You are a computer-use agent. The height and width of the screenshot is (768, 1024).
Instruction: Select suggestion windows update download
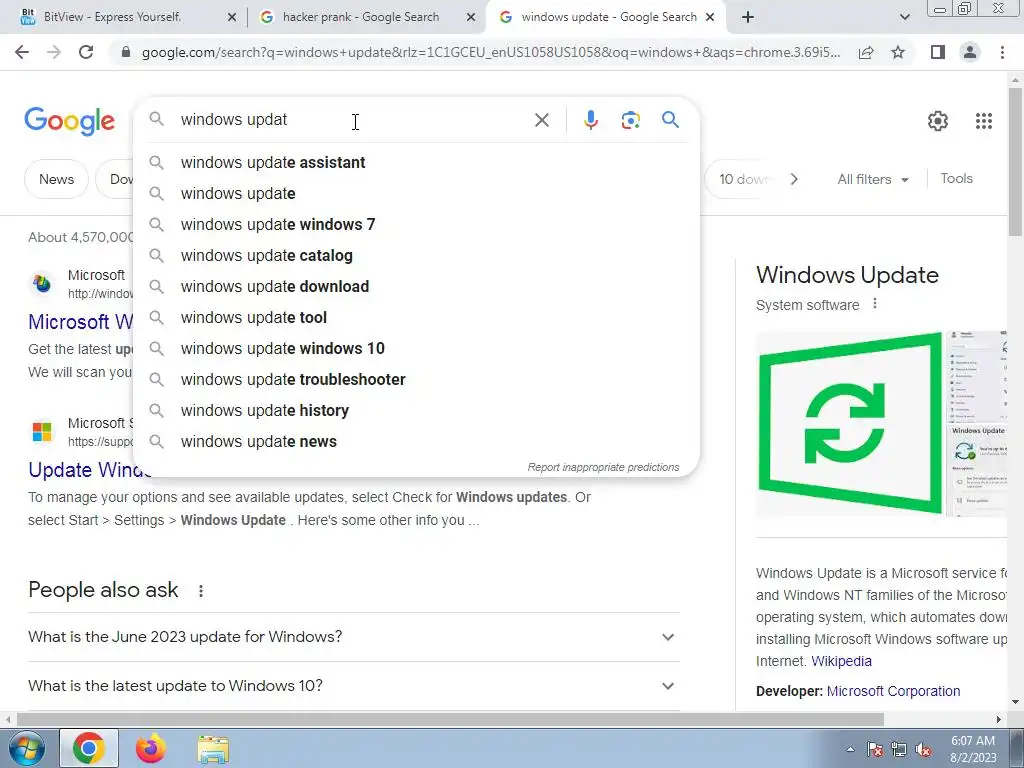416,287
